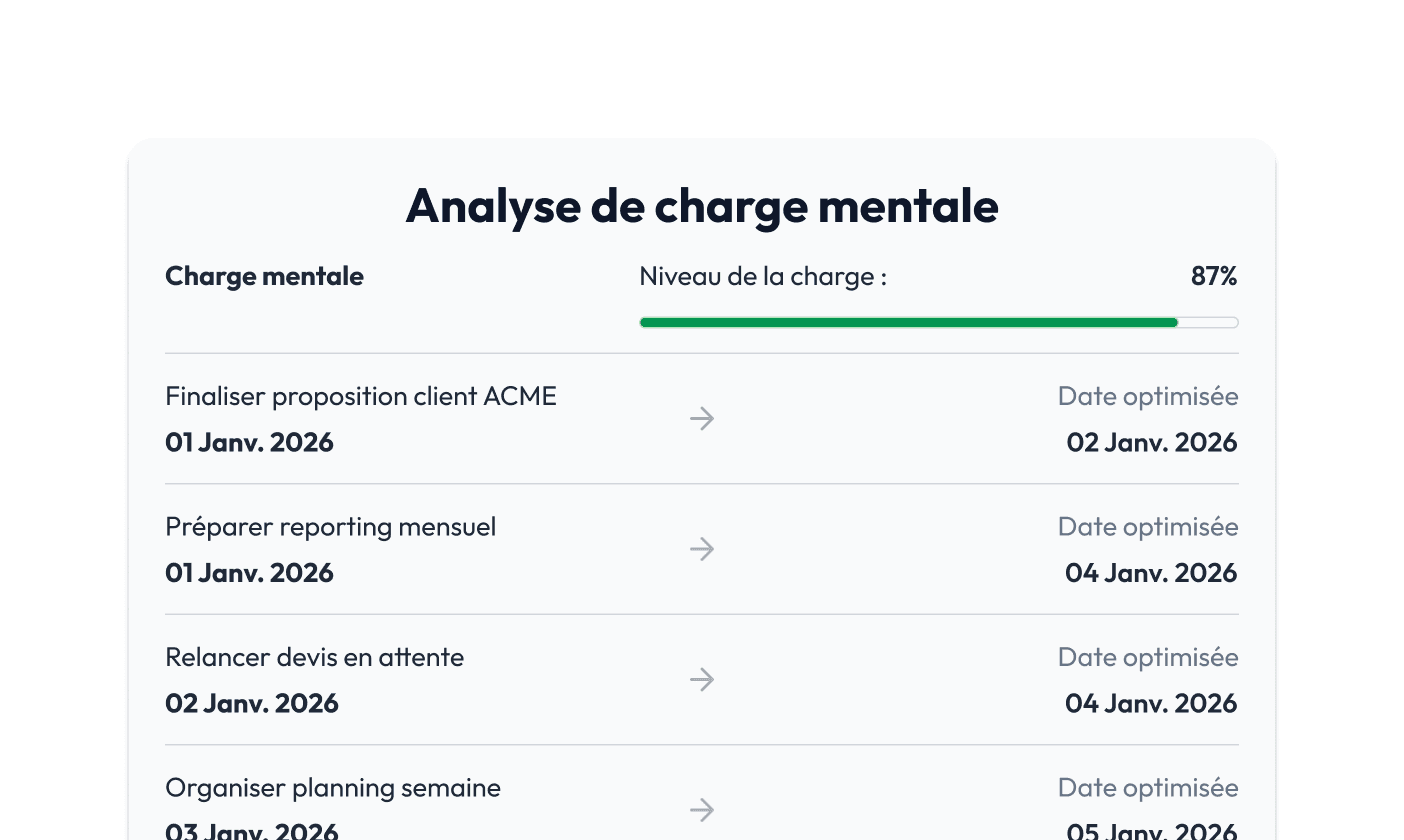The width and height of the screenshot is (1404, 840).
Task: Open the Relancer devis en attente task
Action: (314, 657)
